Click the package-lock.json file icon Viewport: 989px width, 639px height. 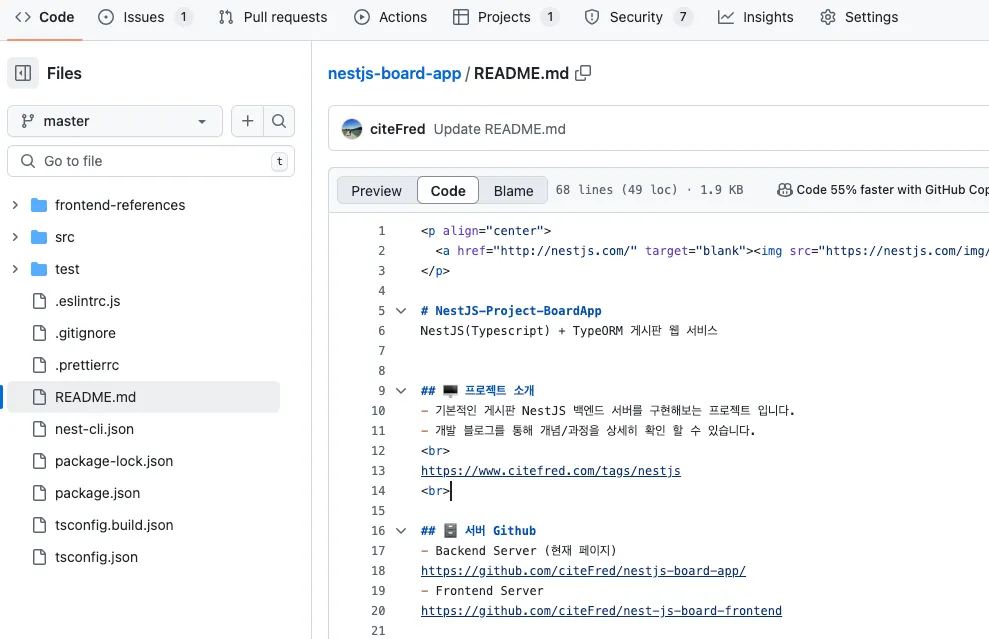pyautogui.click(x=39, y=461)
